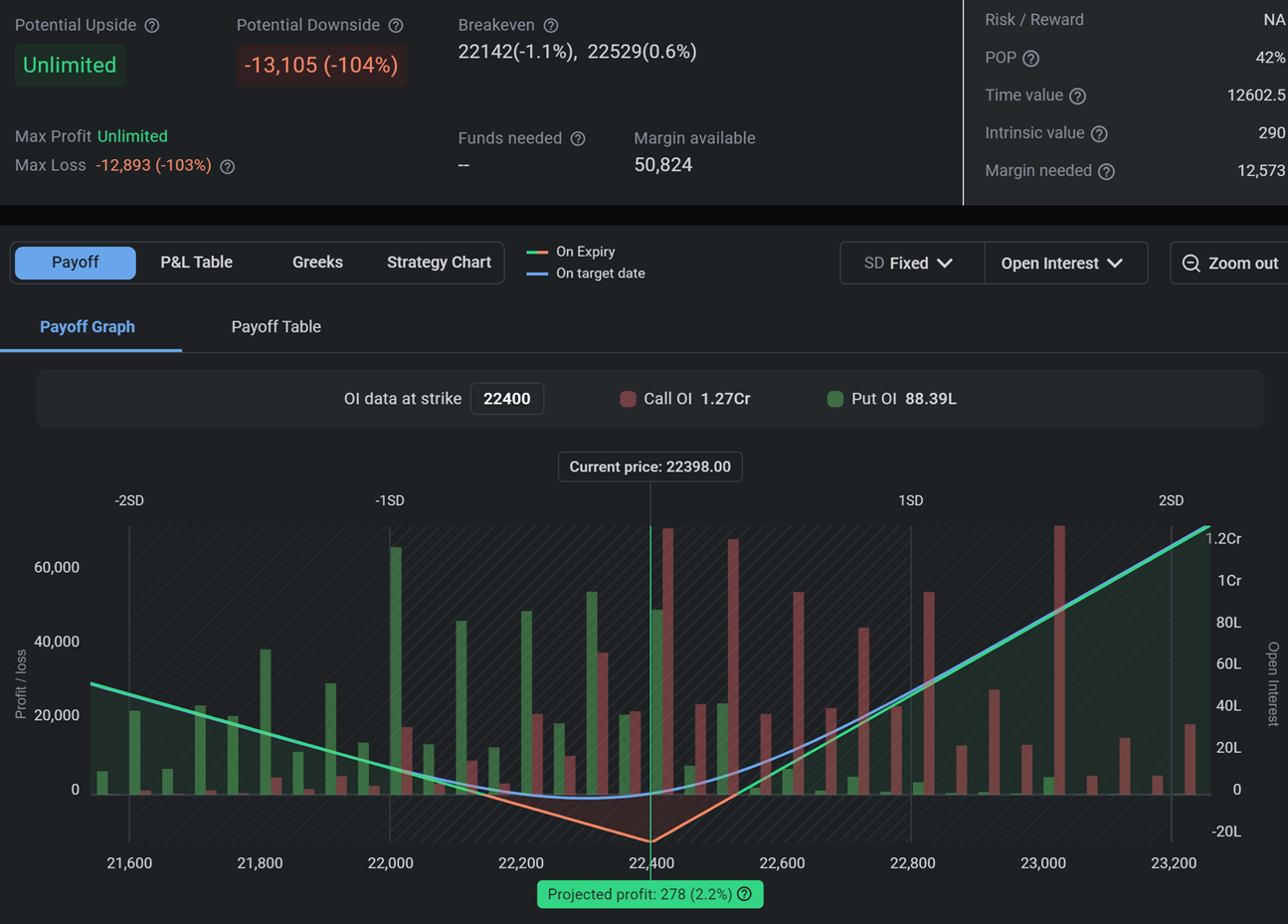Click the OI strike 22400 field
Screen dimensions: 1288x924
(x=506, y=399)
